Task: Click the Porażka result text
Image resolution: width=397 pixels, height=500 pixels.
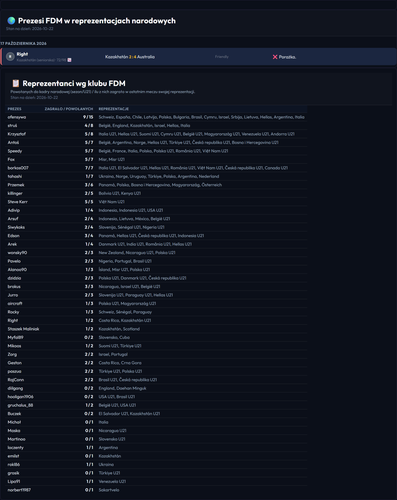Action: pos(287,57)
